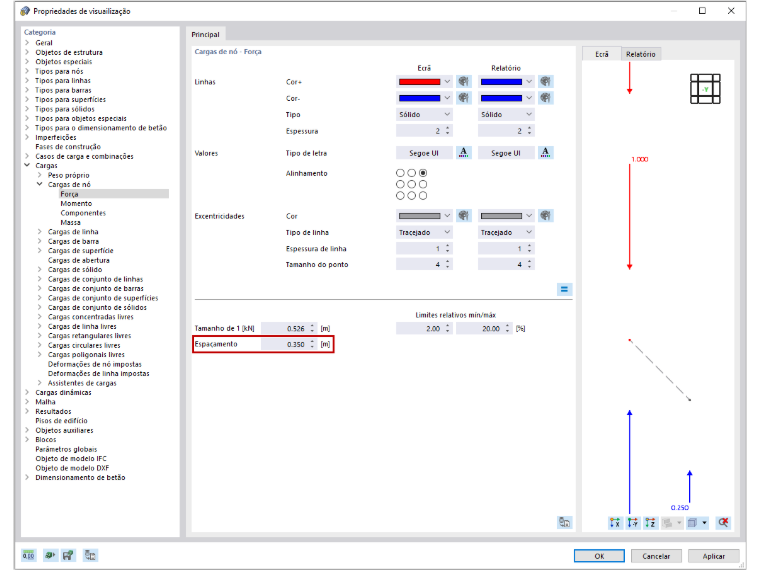Select middle-right alignment radio button
The height and width of the screenshot is (570, 760).
click(423, 184)
